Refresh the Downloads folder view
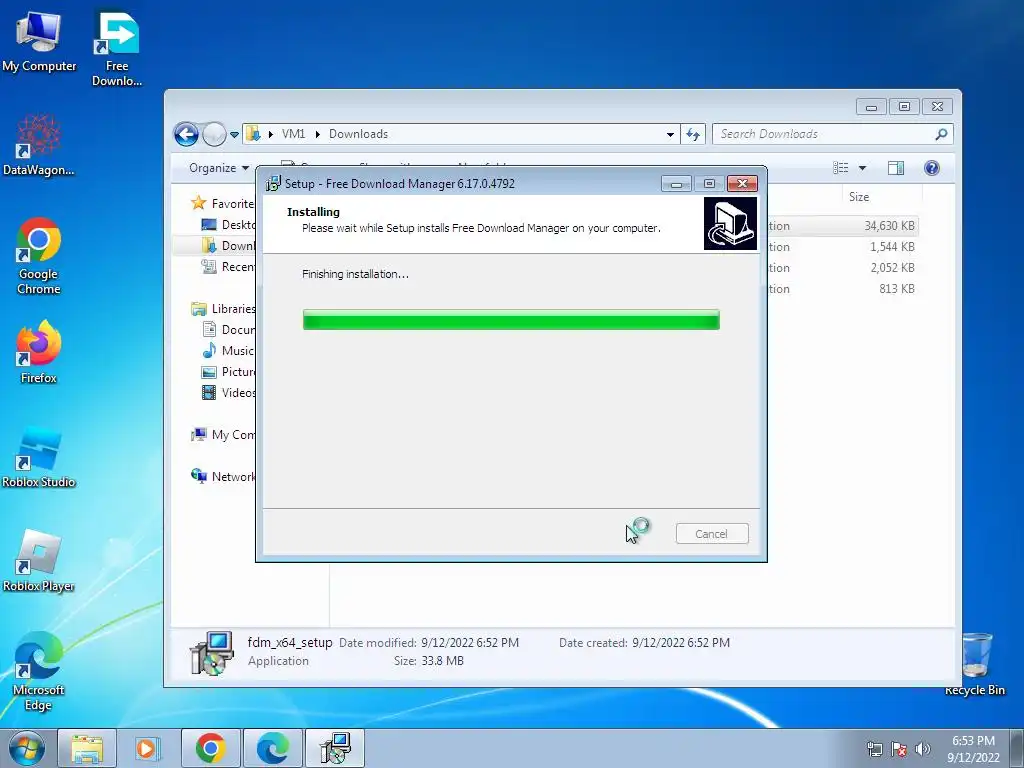Viewport: 1024px width, 768px height. 693,135
